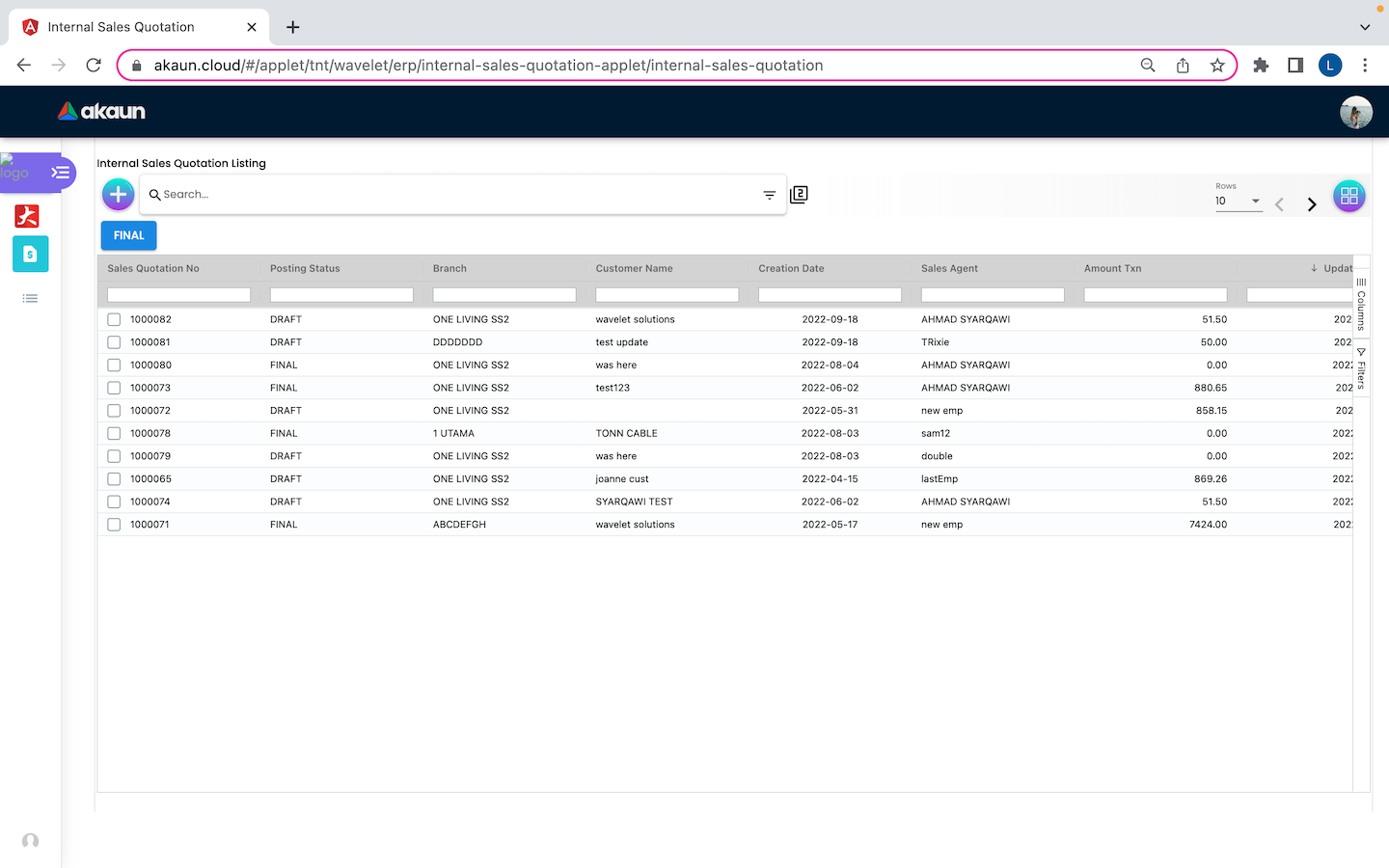Image resolution: width=1389 pixels, height=868 pixels.
Task: Open the grid apps icon at top right
Action: pyautogui.click(x=1348, y=196)
